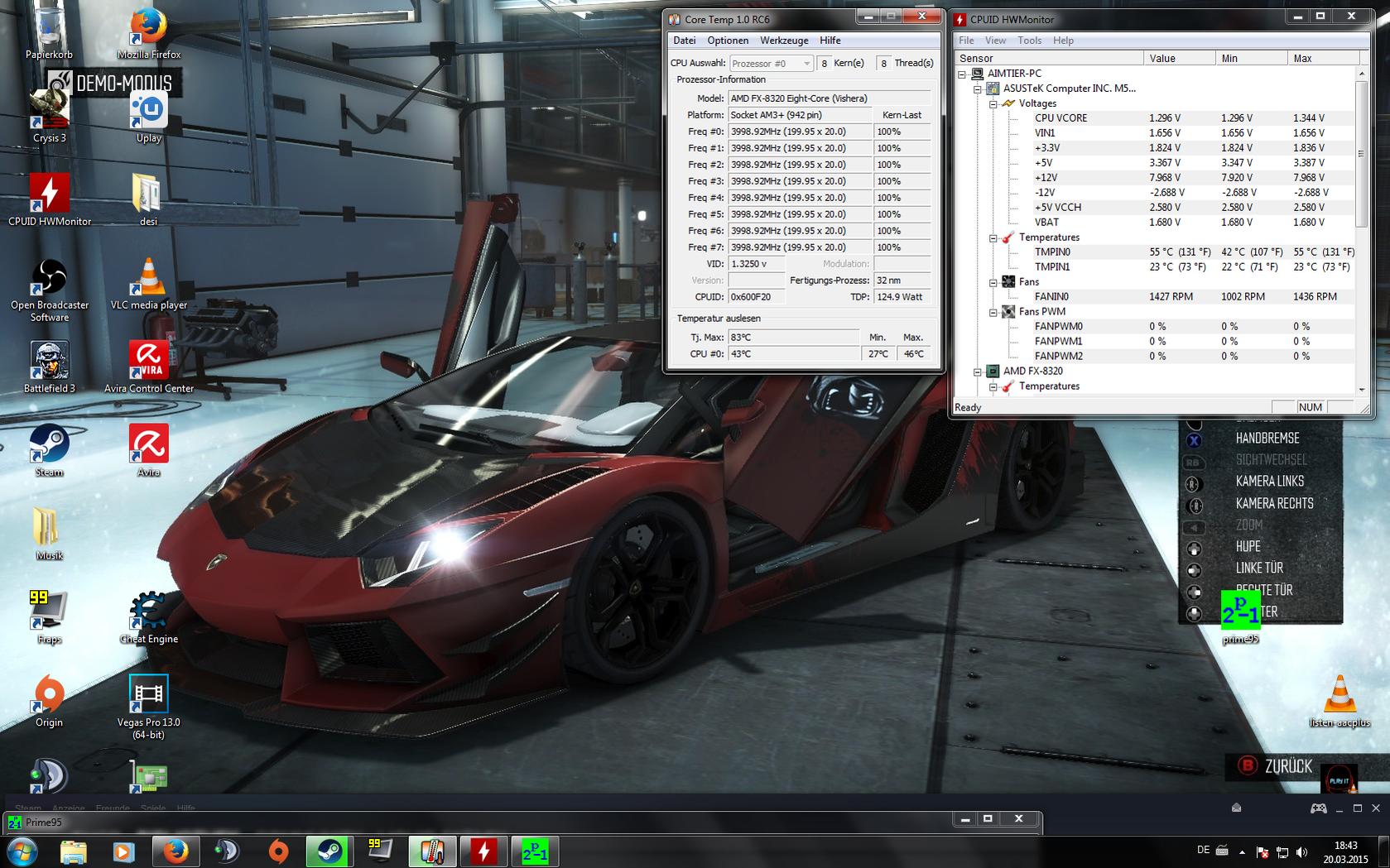Click the Min column header in HWMonitor
The height and width of the screenshot is (868, 1390).
click(1252, 58)
